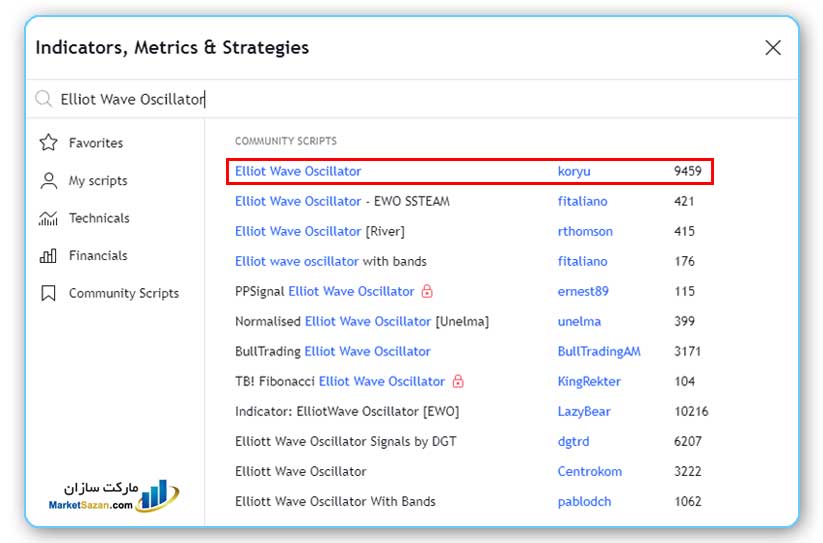Image resolution: width=823 pixels, height=543 pixels.
Task: Open author profile LazyBear
Action: tap(584, 411)
